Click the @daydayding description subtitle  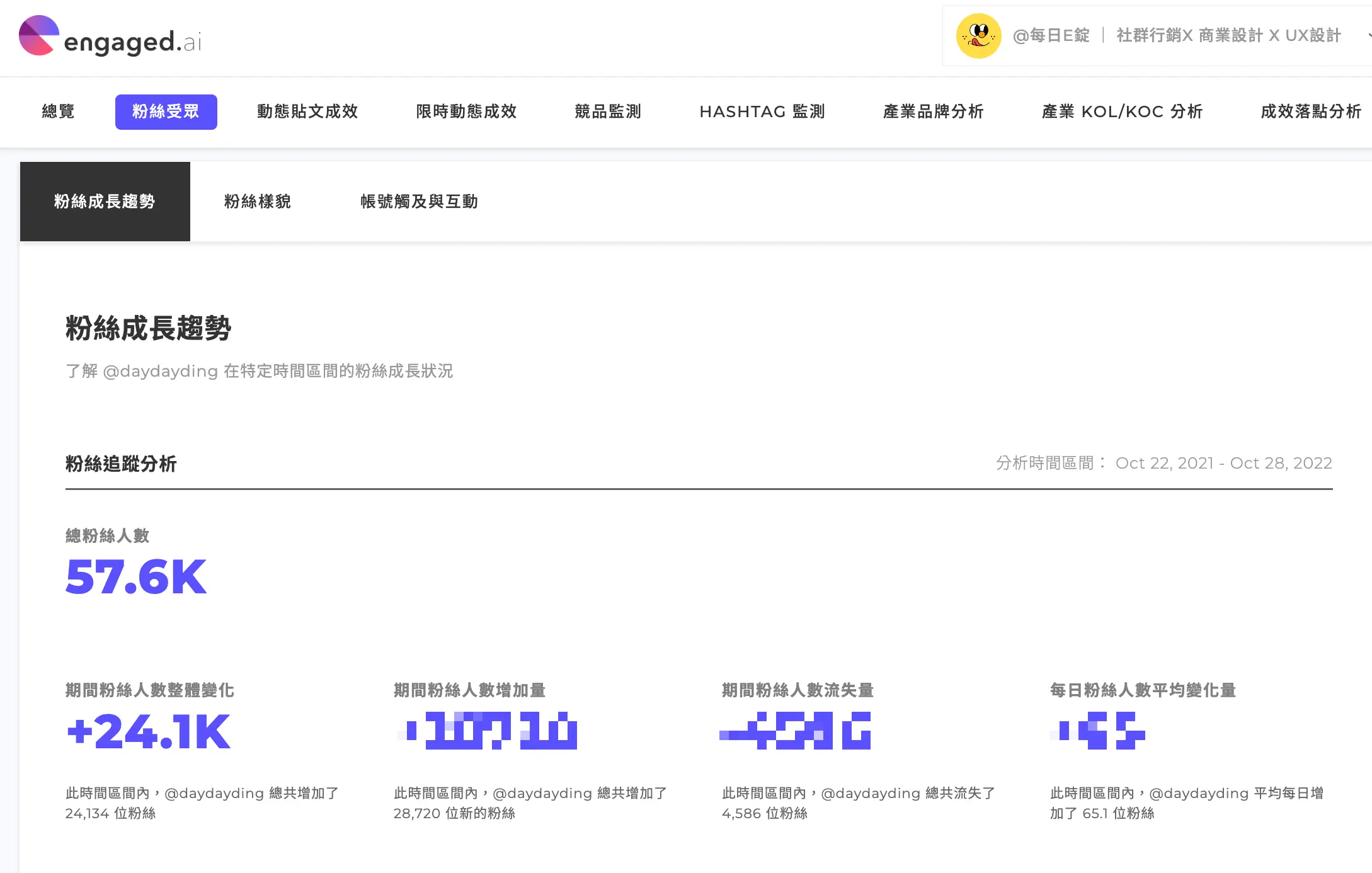259,371
